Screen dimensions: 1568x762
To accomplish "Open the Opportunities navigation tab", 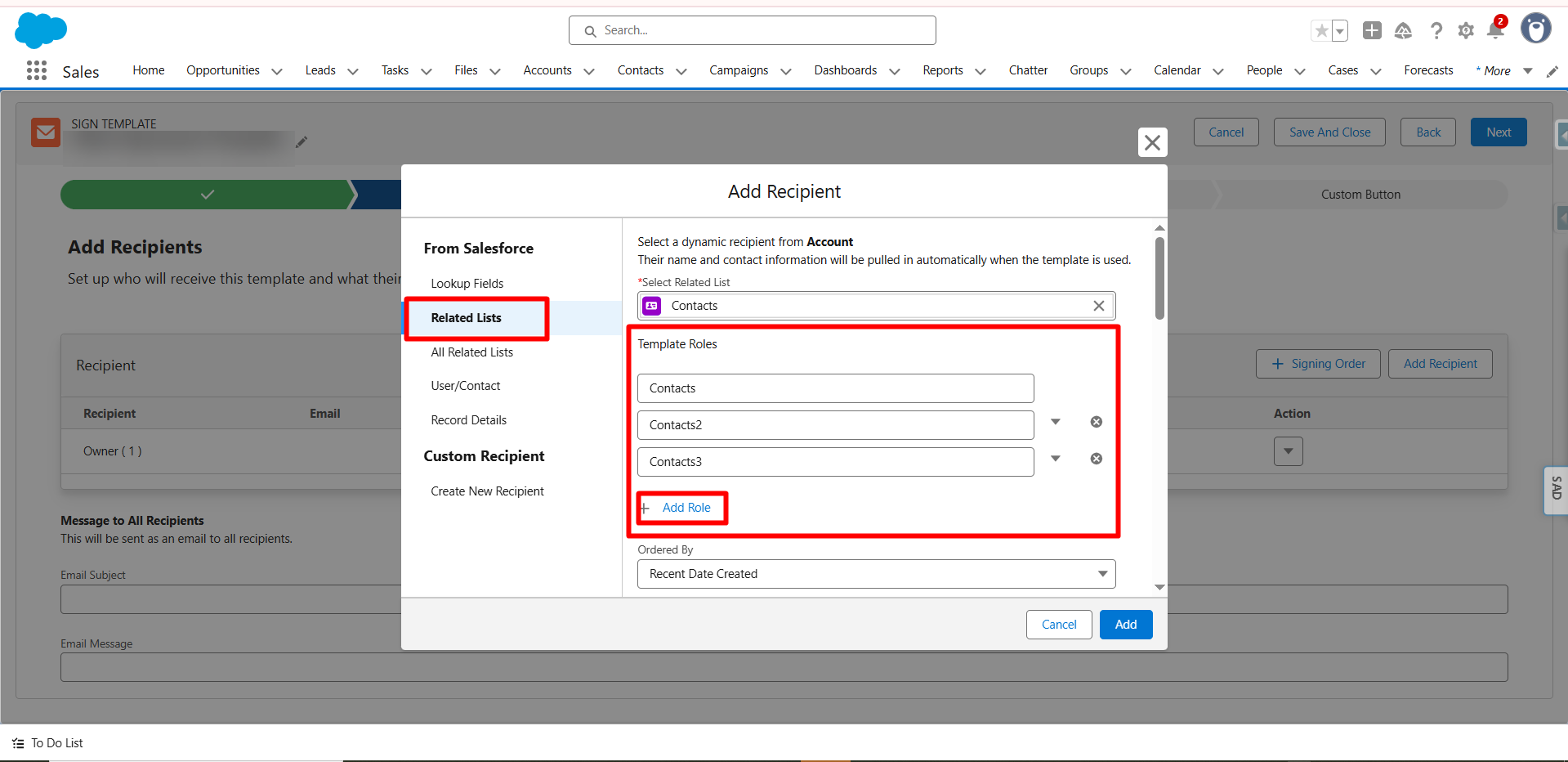I will click(223, 70).
